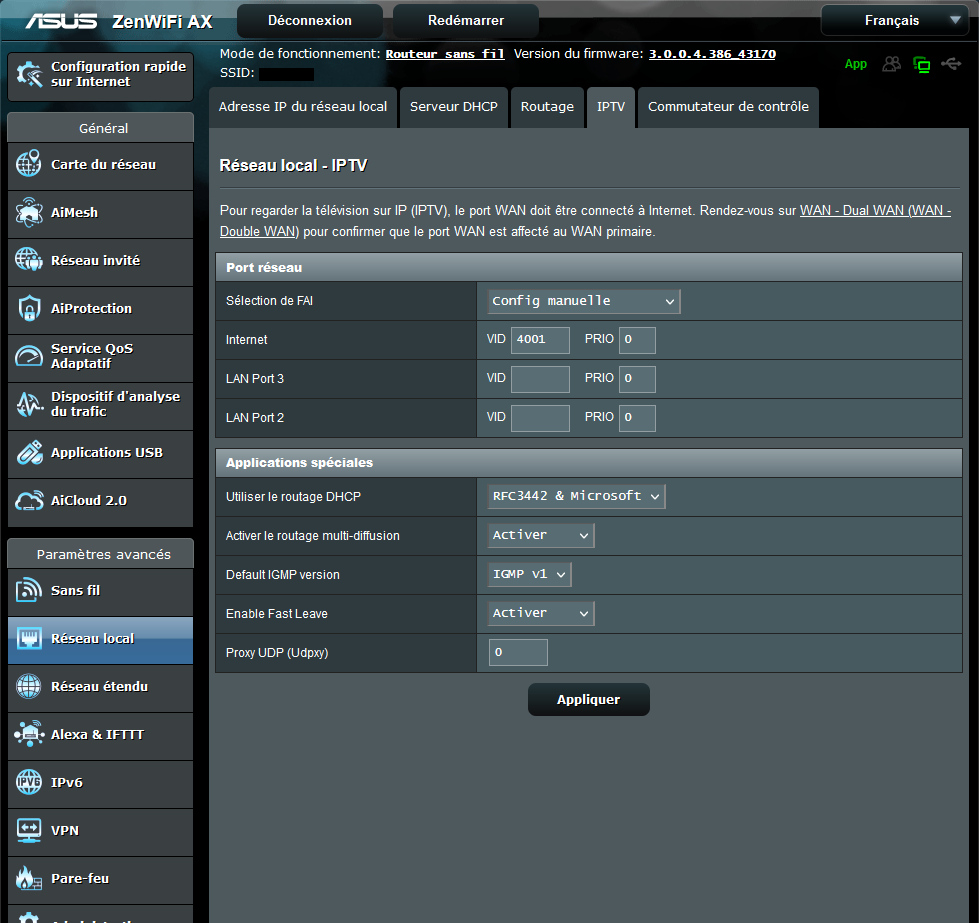Click the Redémarrer button
The width and height of the screenshot is (979, 923).
pyautogui.click(x=466, y=21)
